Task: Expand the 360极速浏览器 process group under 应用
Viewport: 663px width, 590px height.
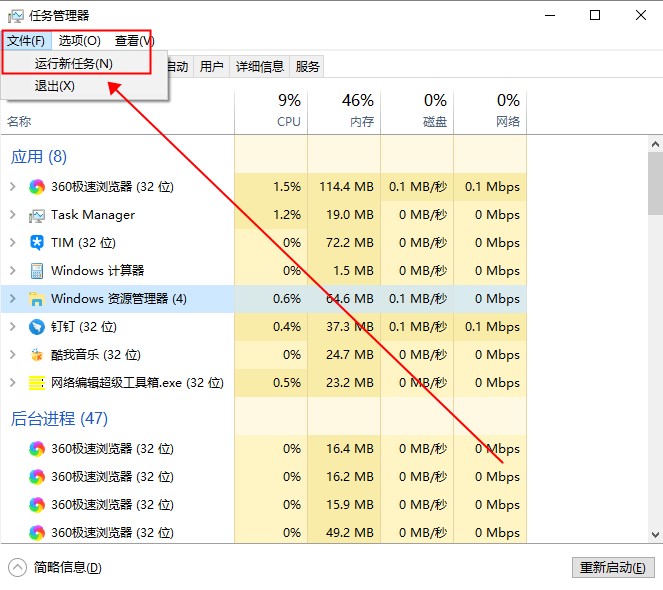Action: (x=12, y=187)
